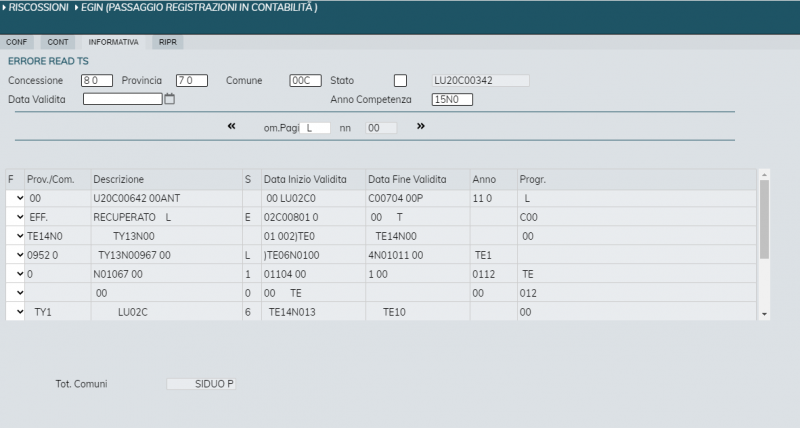The image size is (800, 428).
Task: Open the F dropdown in the TY1 LU02C row
Action: [x=15, y=312]
